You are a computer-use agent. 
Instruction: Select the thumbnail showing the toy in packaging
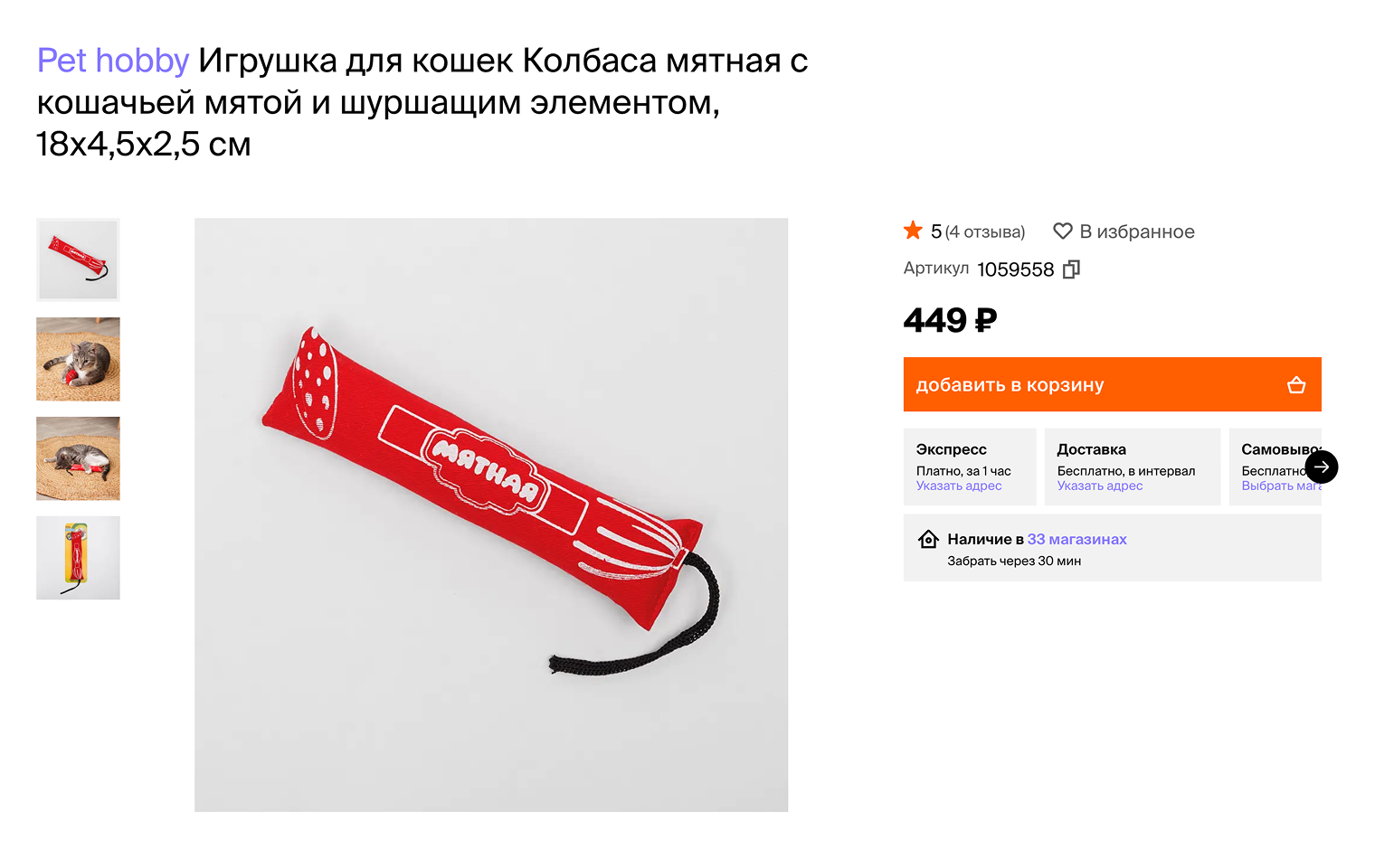click(78, 558)
